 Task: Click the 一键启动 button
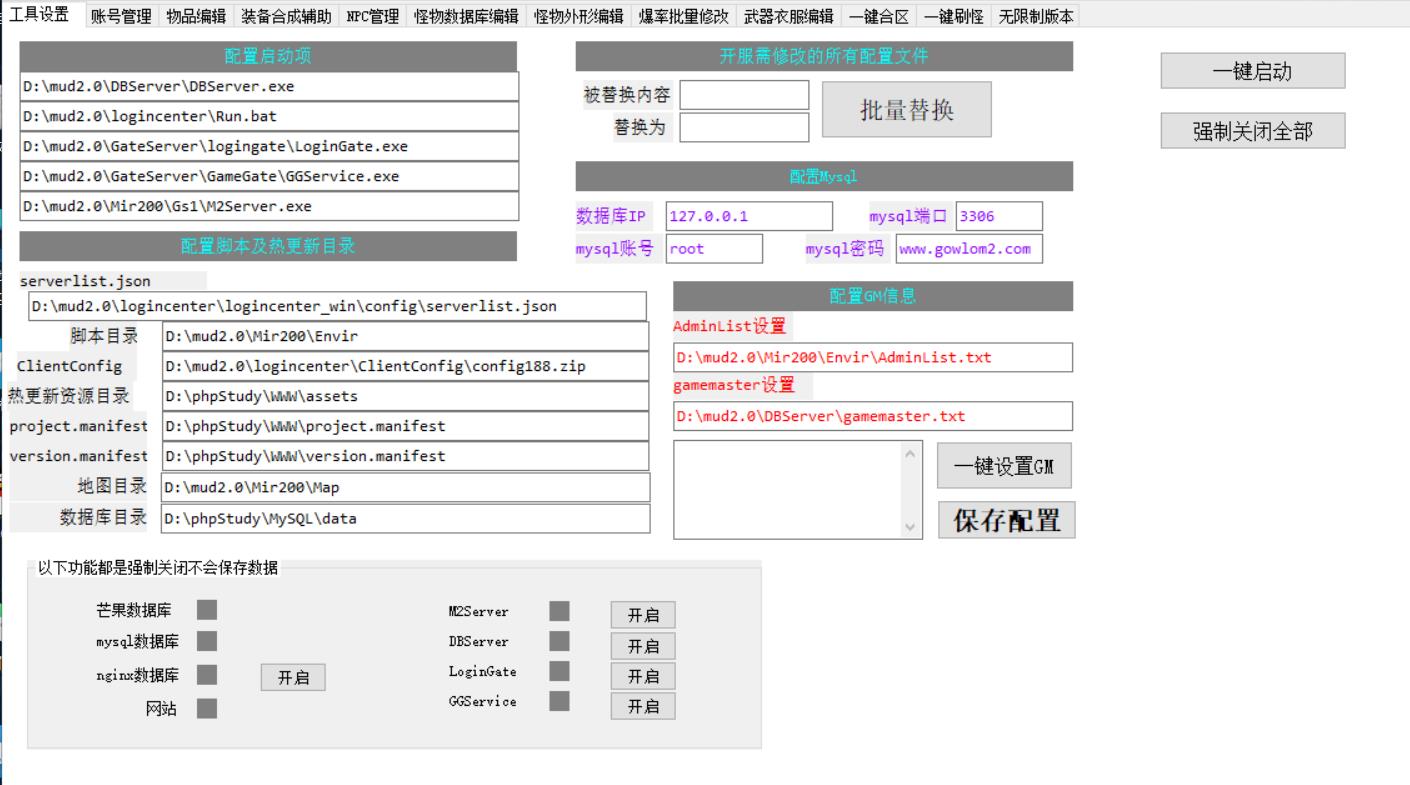(x=1252, y=71)
